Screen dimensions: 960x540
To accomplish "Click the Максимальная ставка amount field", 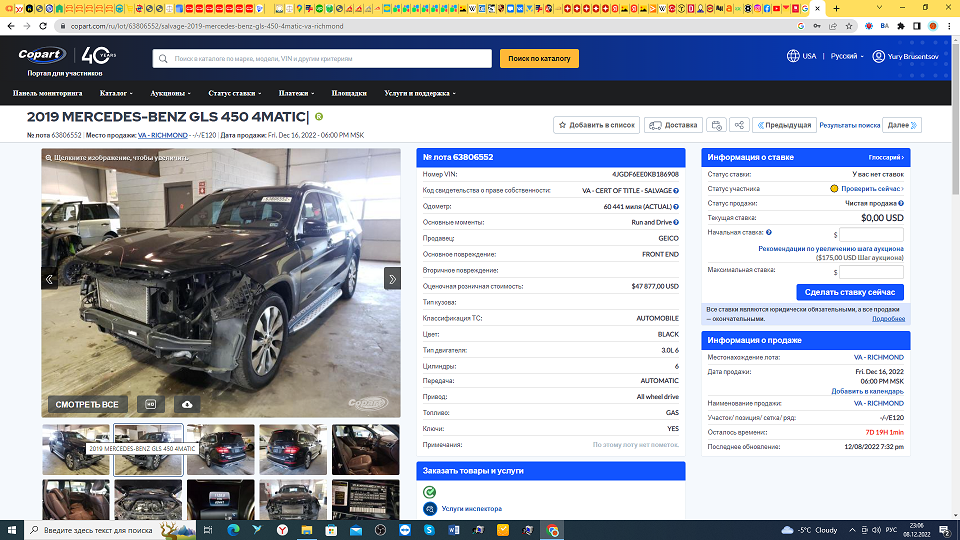I will [x=871, y=272].
